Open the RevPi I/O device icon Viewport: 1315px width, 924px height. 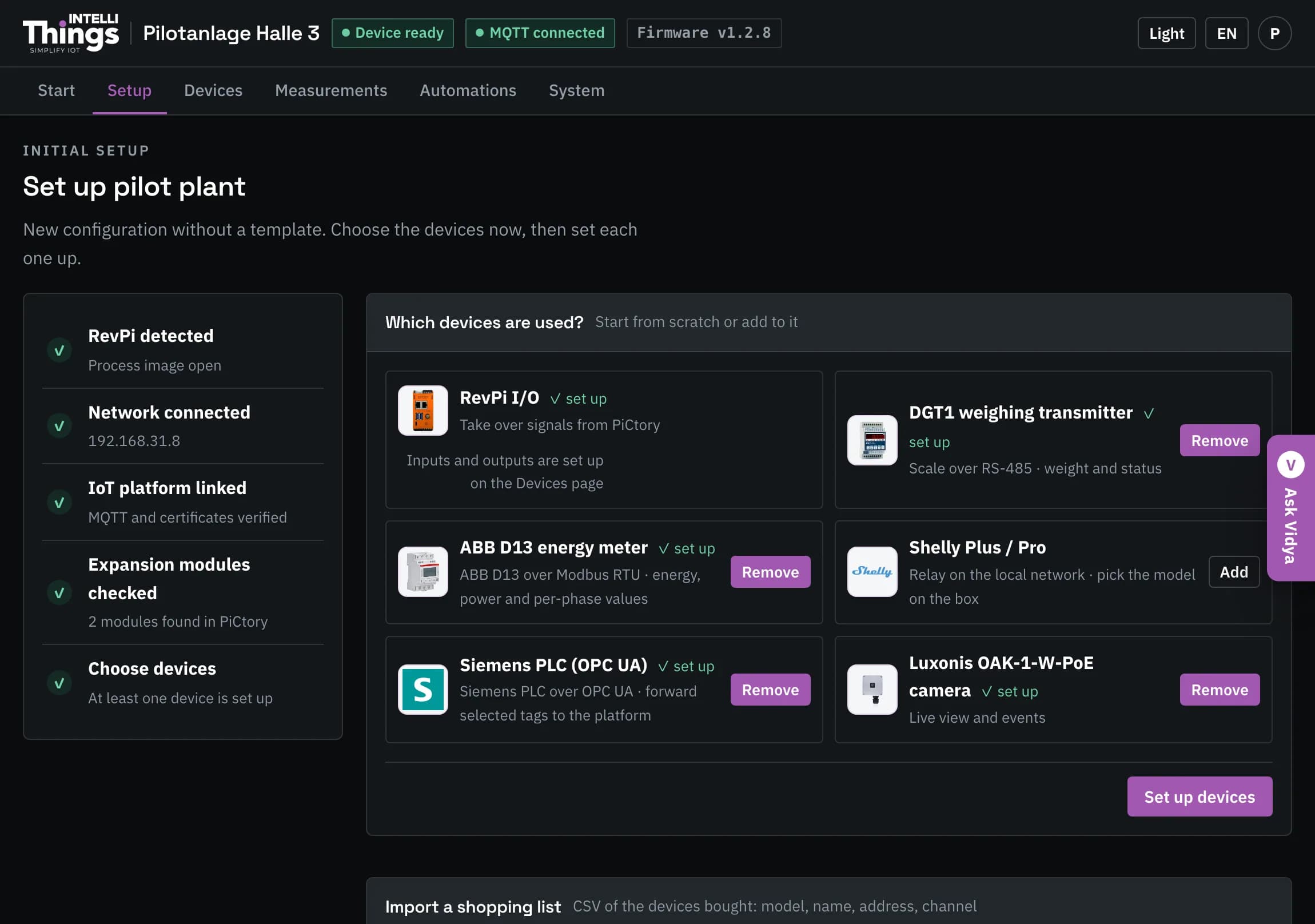point(423,410)
